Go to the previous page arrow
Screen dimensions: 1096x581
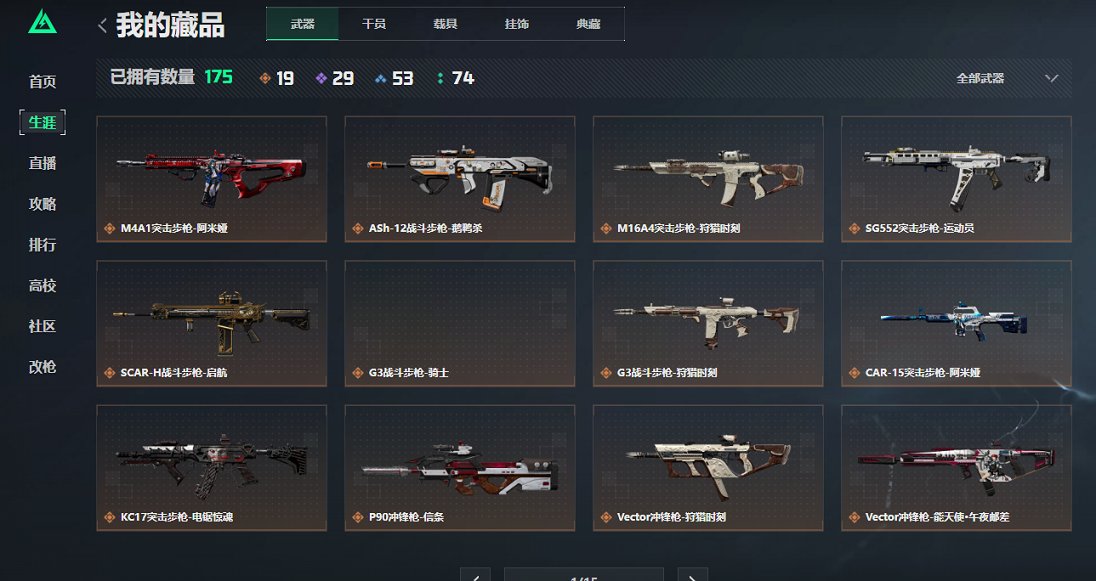point(475,575)
